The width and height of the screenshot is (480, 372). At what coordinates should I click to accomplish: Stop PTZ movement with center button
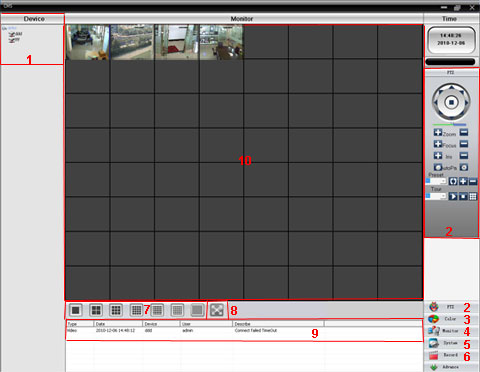[451, 102]
